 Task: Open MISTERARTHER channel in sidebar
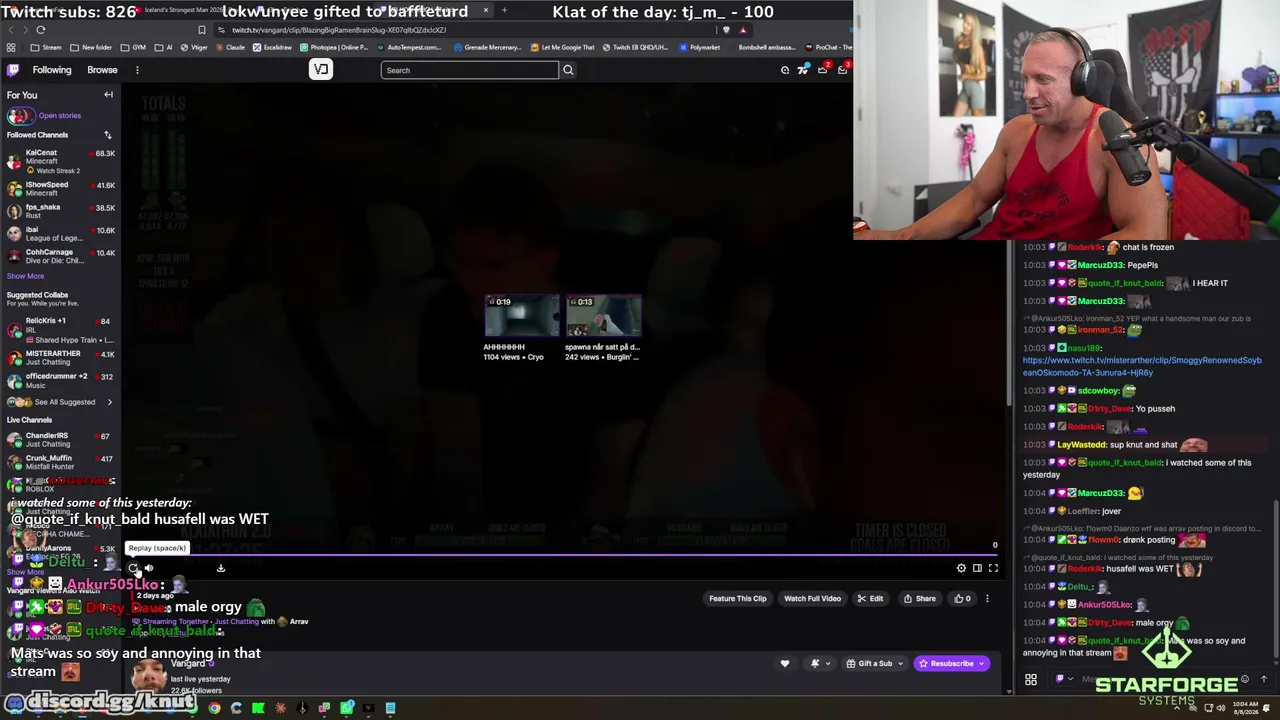point(60,357)
